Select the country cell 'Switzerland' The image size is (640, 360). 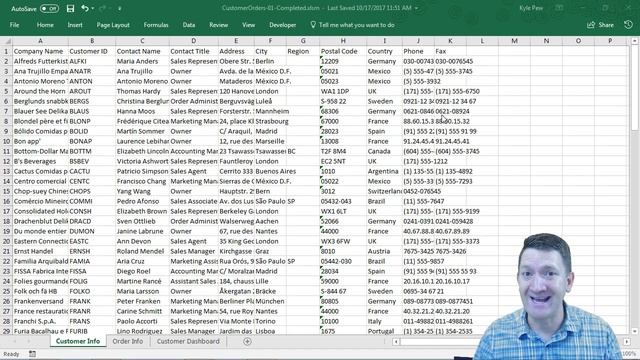384,191
